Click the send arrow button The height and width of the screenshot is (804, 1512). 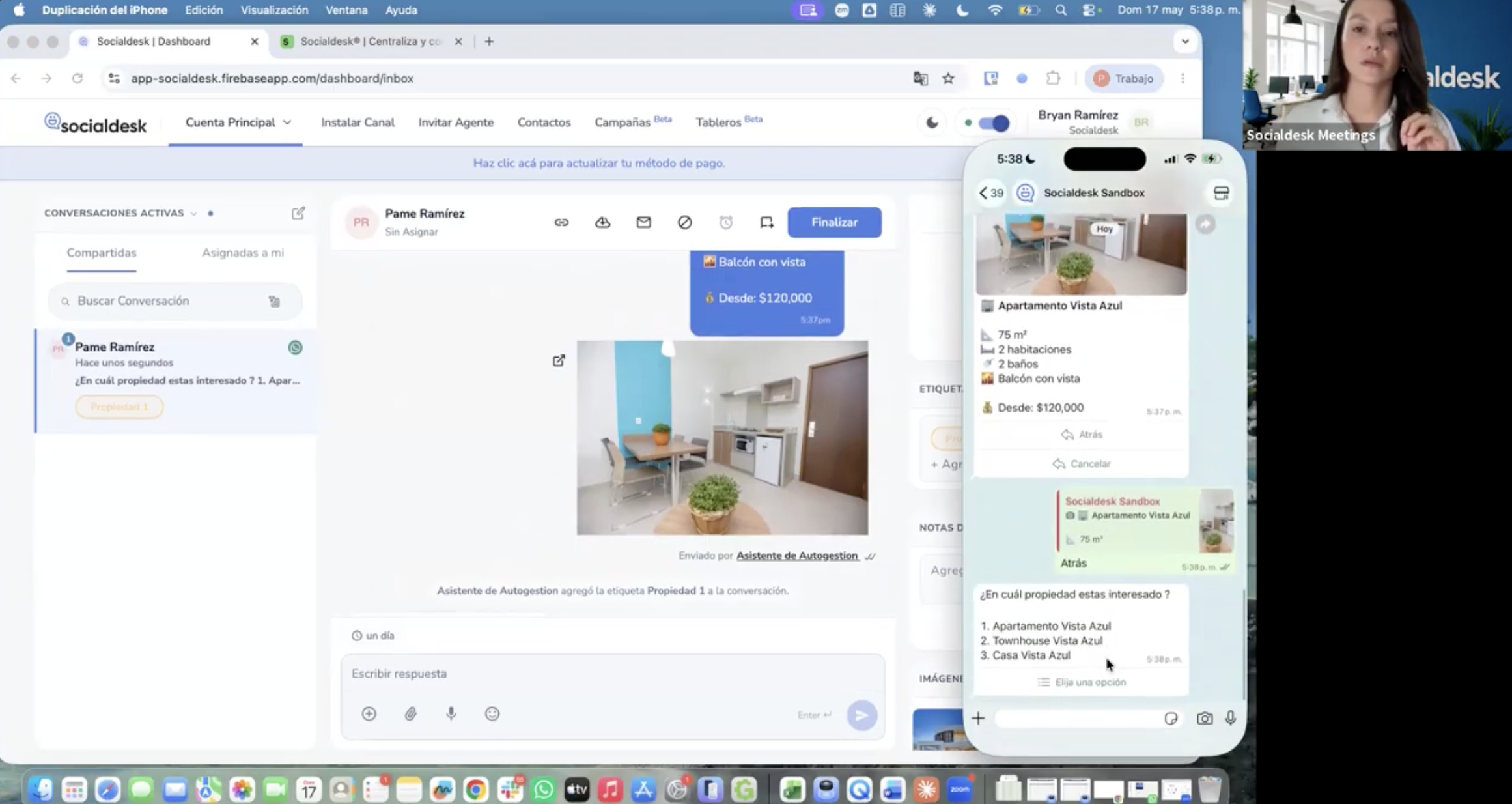pos(861,715)
